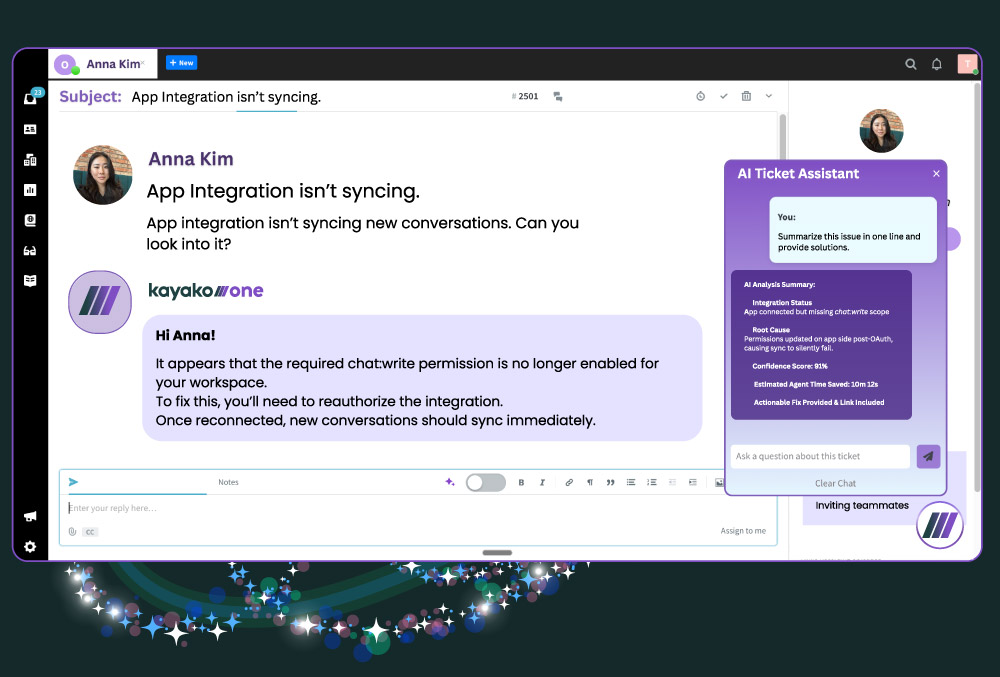The width and height of the screenshot is (1000, 677).
Task: Send question with the paper plane button
Action: pos(929,456)
